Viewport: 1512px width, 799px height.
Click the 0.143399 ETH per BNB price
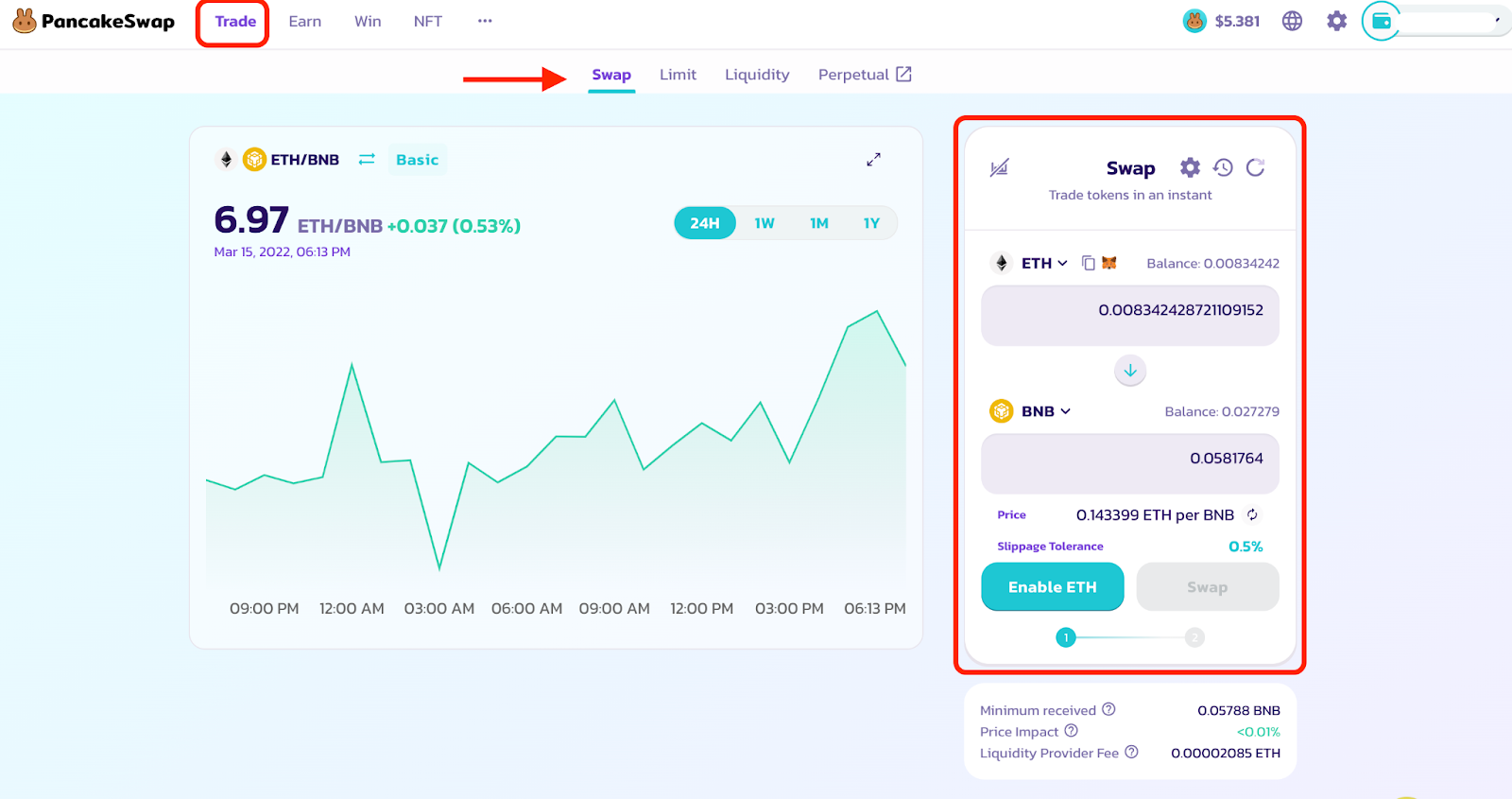[x=1155, y=514]
